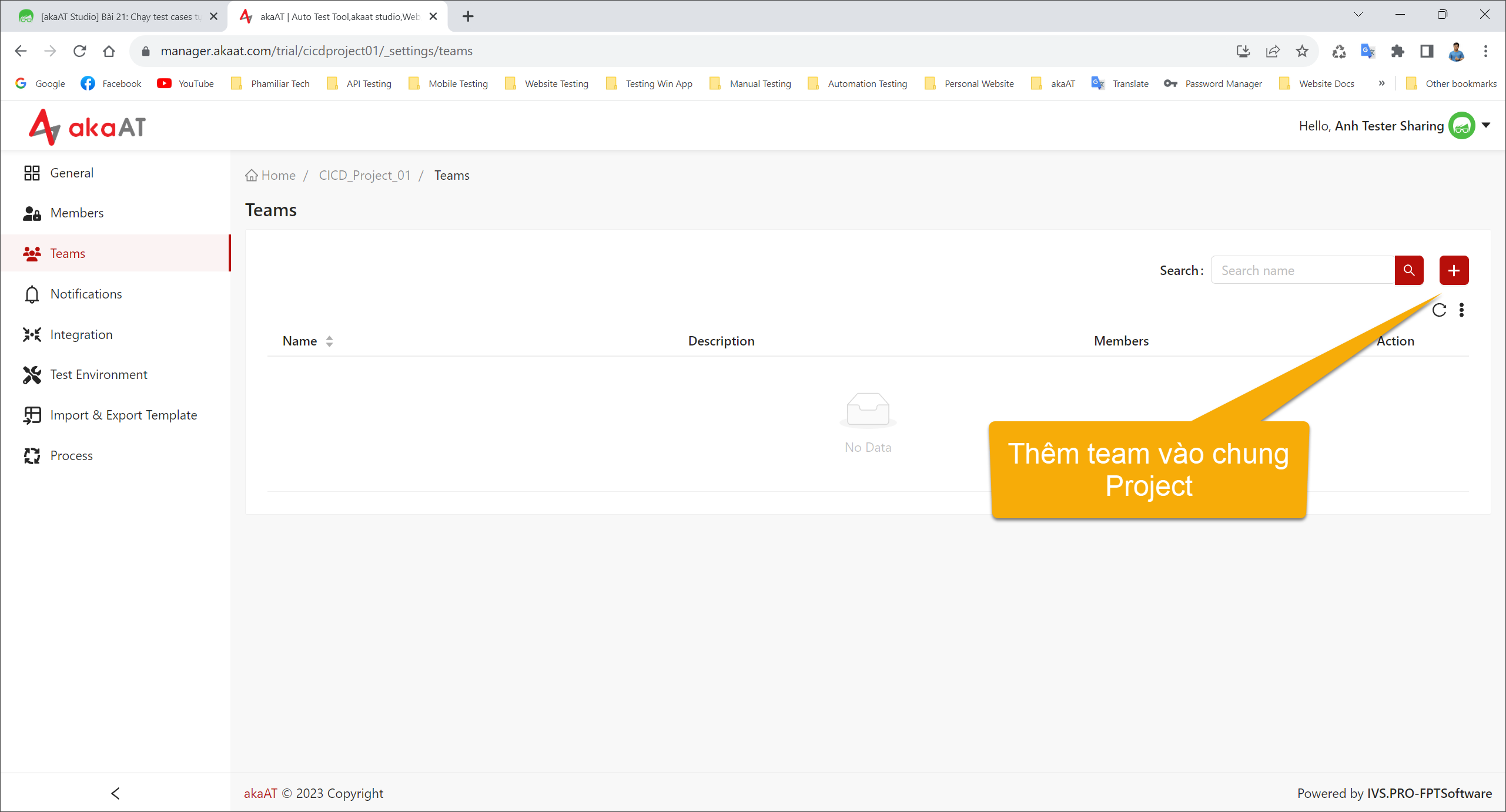Viewport: 1506px width, 812px height.
Task: Click the share page icon
Action: click(1273, 51)
